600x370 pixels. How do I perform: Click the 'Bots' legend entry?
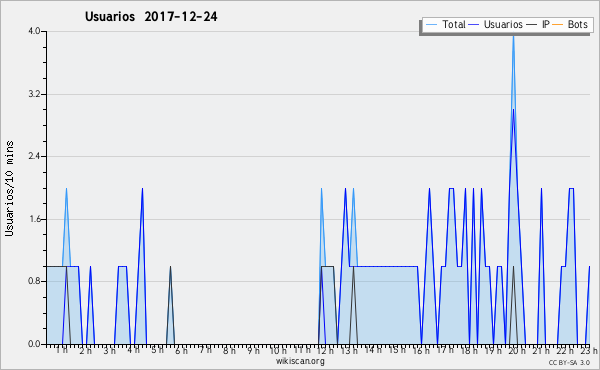570,24
